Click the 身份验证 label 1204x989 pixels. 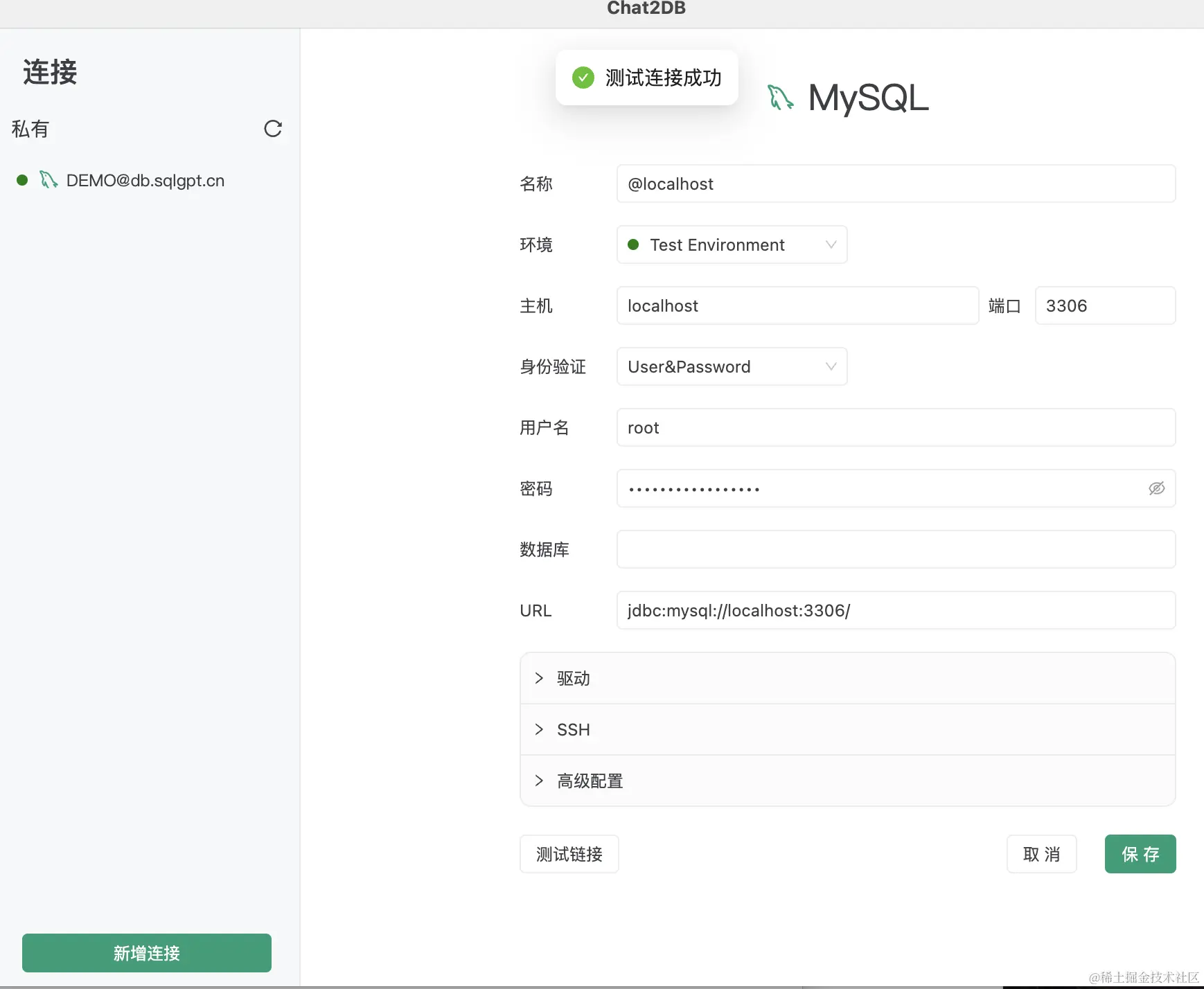pos(553,366)
